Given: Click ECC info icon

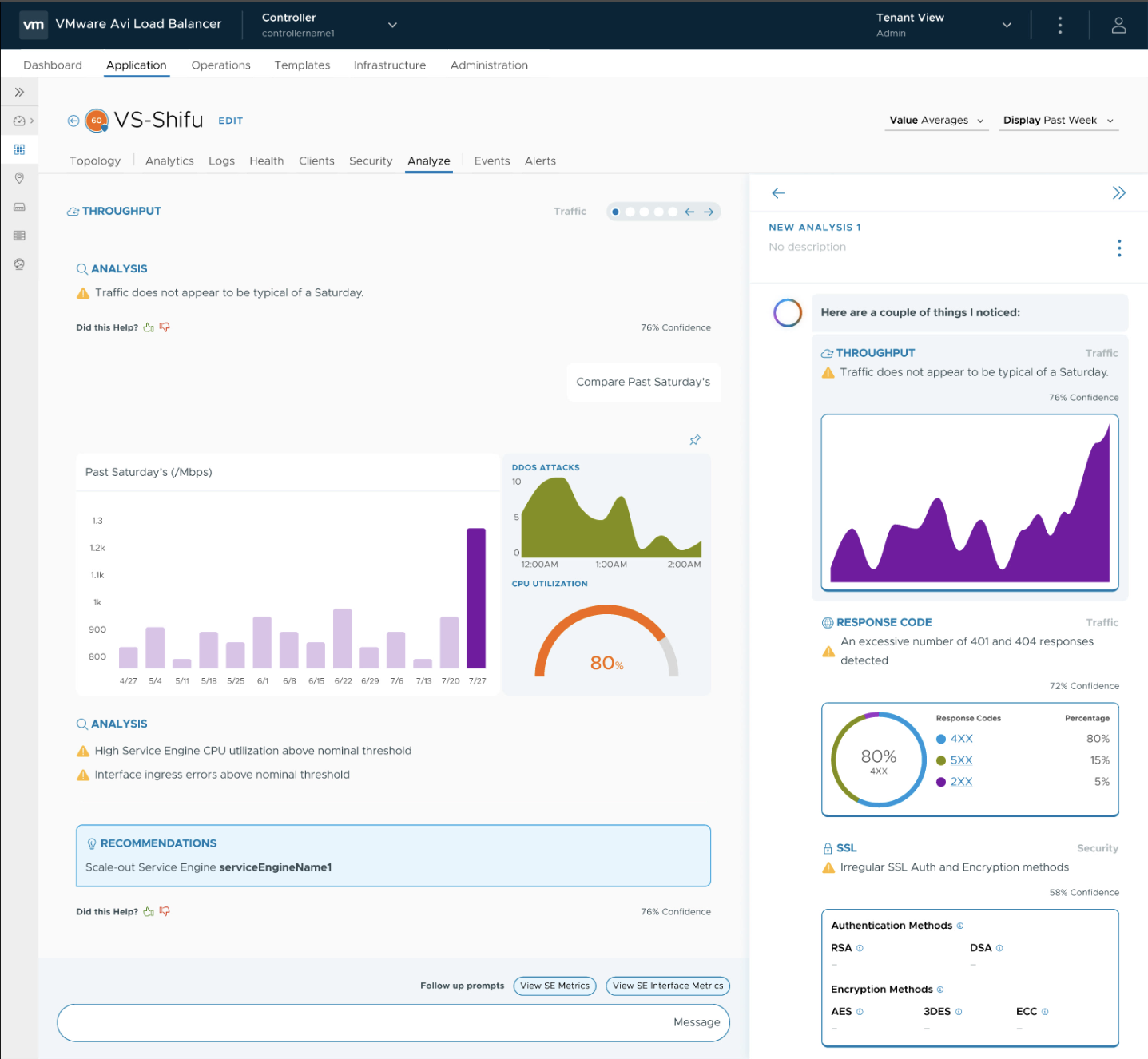Looking at the screenshot, I should [x=1045, y=1012].
